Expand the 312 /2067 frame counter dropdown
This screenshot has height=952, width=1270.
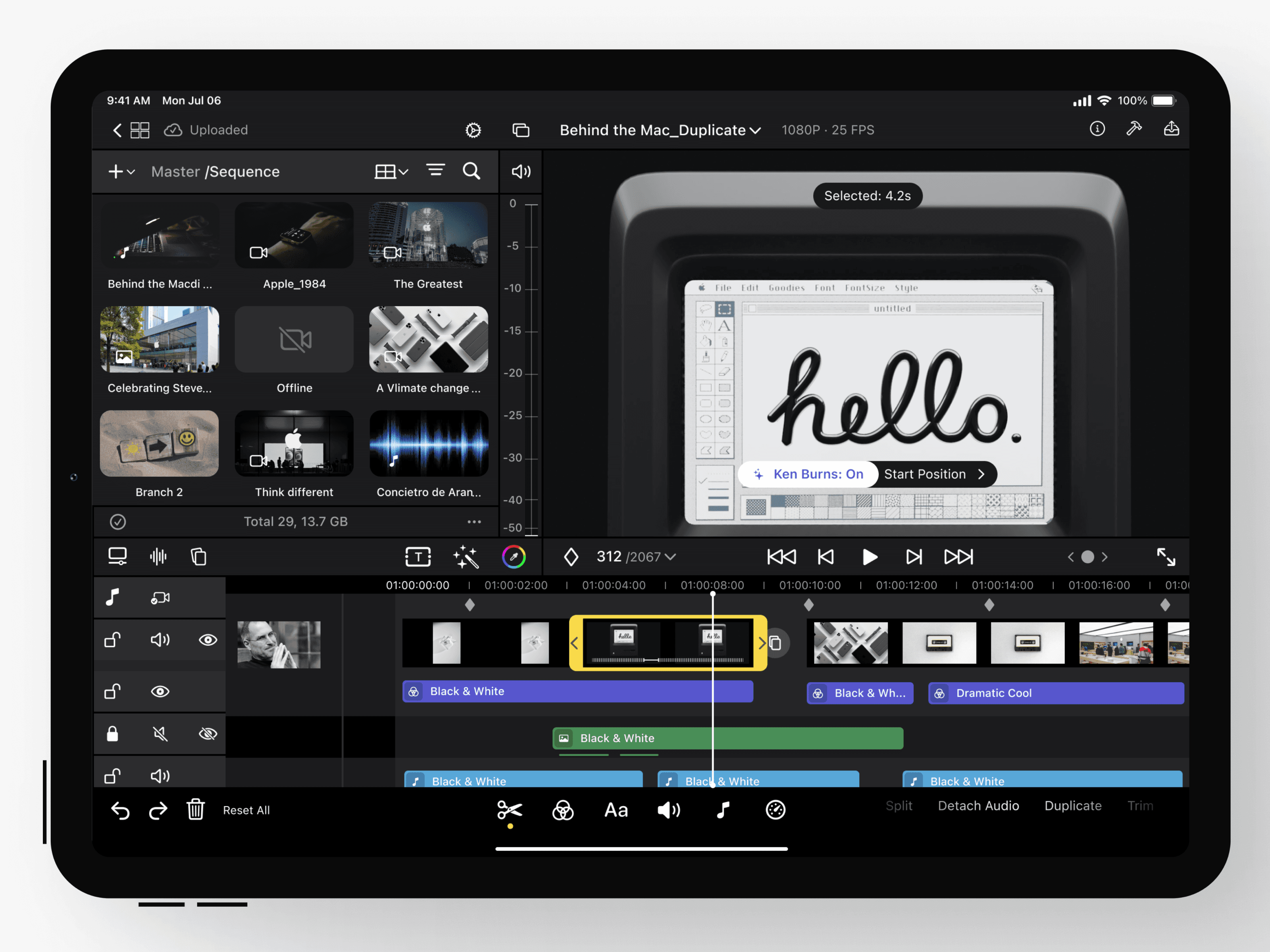coord(636,557)
